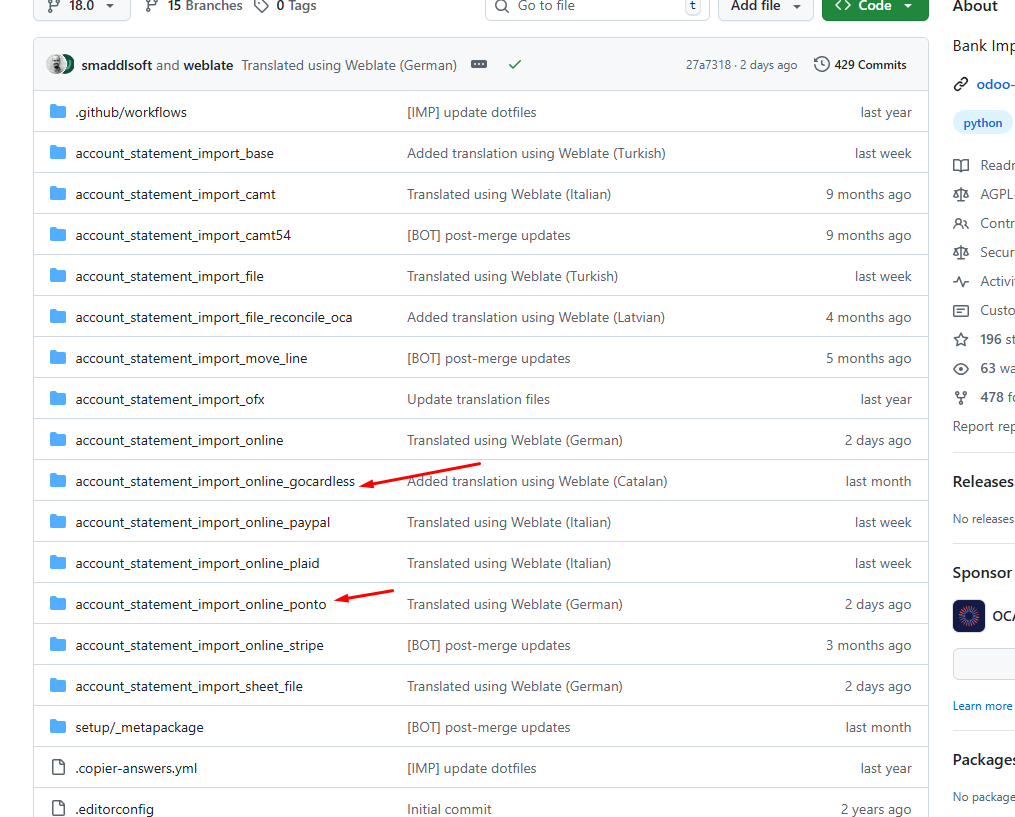The height and width of the screenshot is (817, 1015).
Task: Open account_statement_import_online_ponto folder
Action: coord(200,605)
